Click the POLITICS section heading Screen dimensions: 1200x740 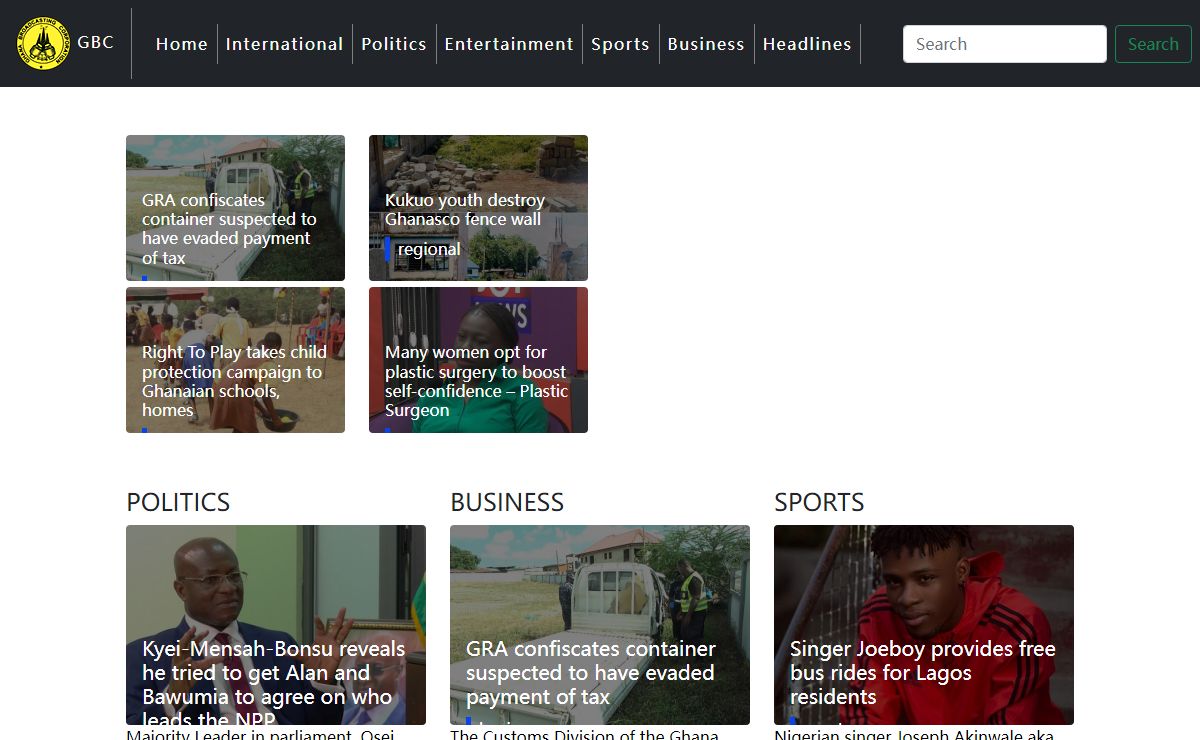click(x=178, y=502)
